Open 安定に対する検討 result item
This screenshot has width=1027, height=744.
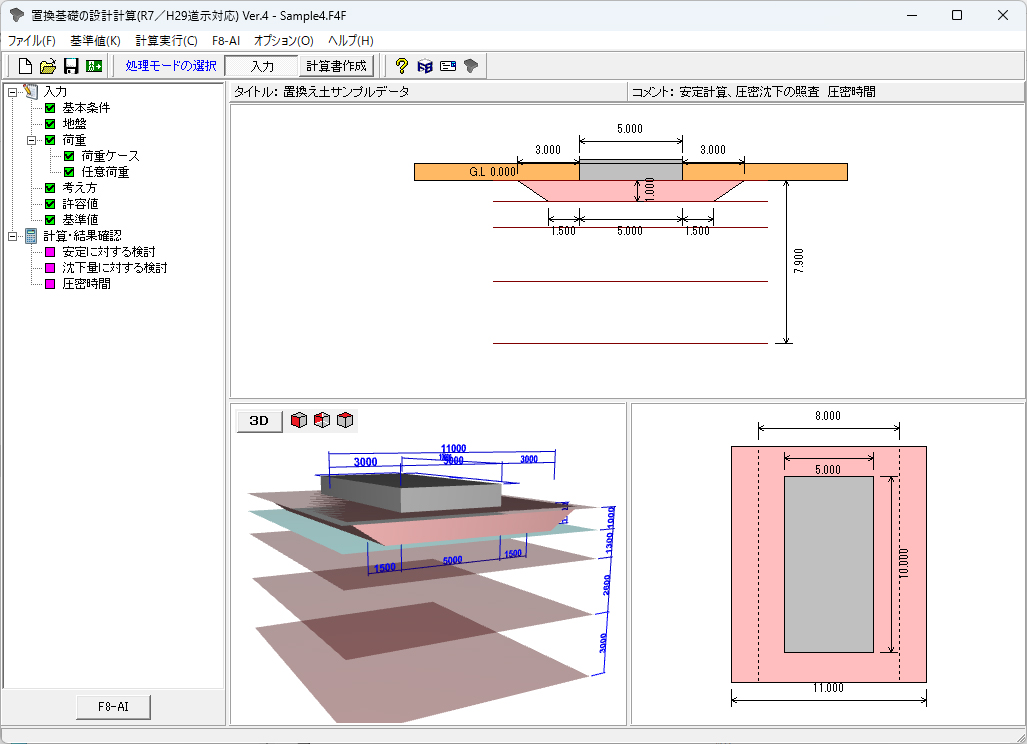point(109,251)
